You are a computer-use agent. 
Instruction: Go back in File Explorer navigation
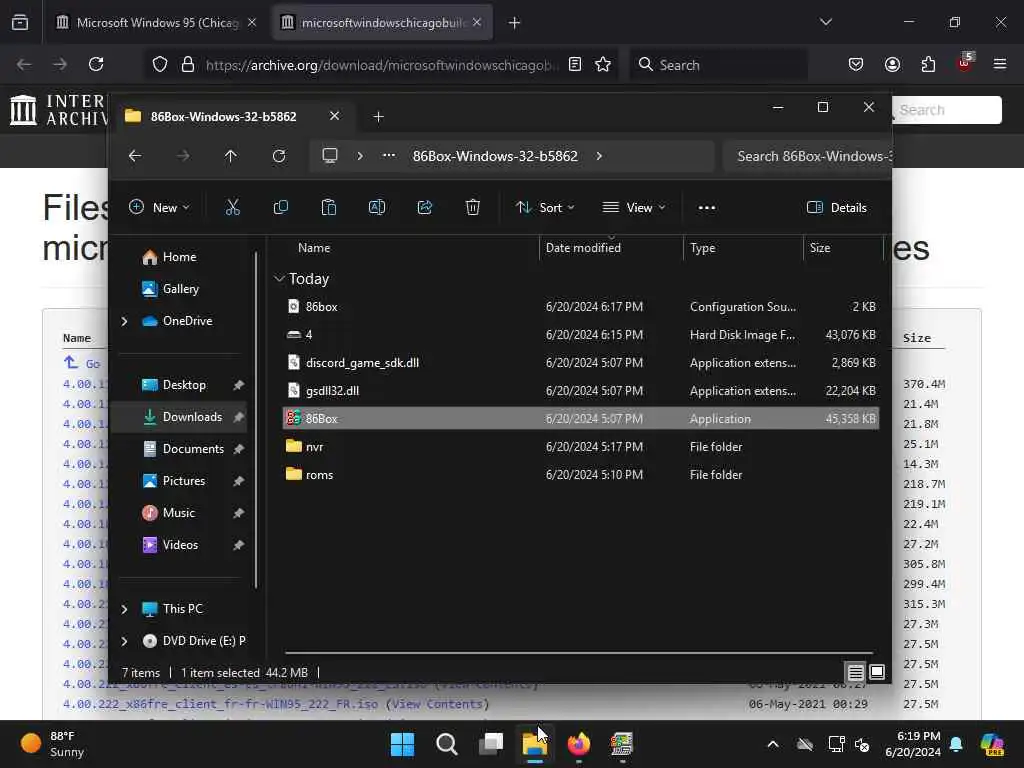135,156
